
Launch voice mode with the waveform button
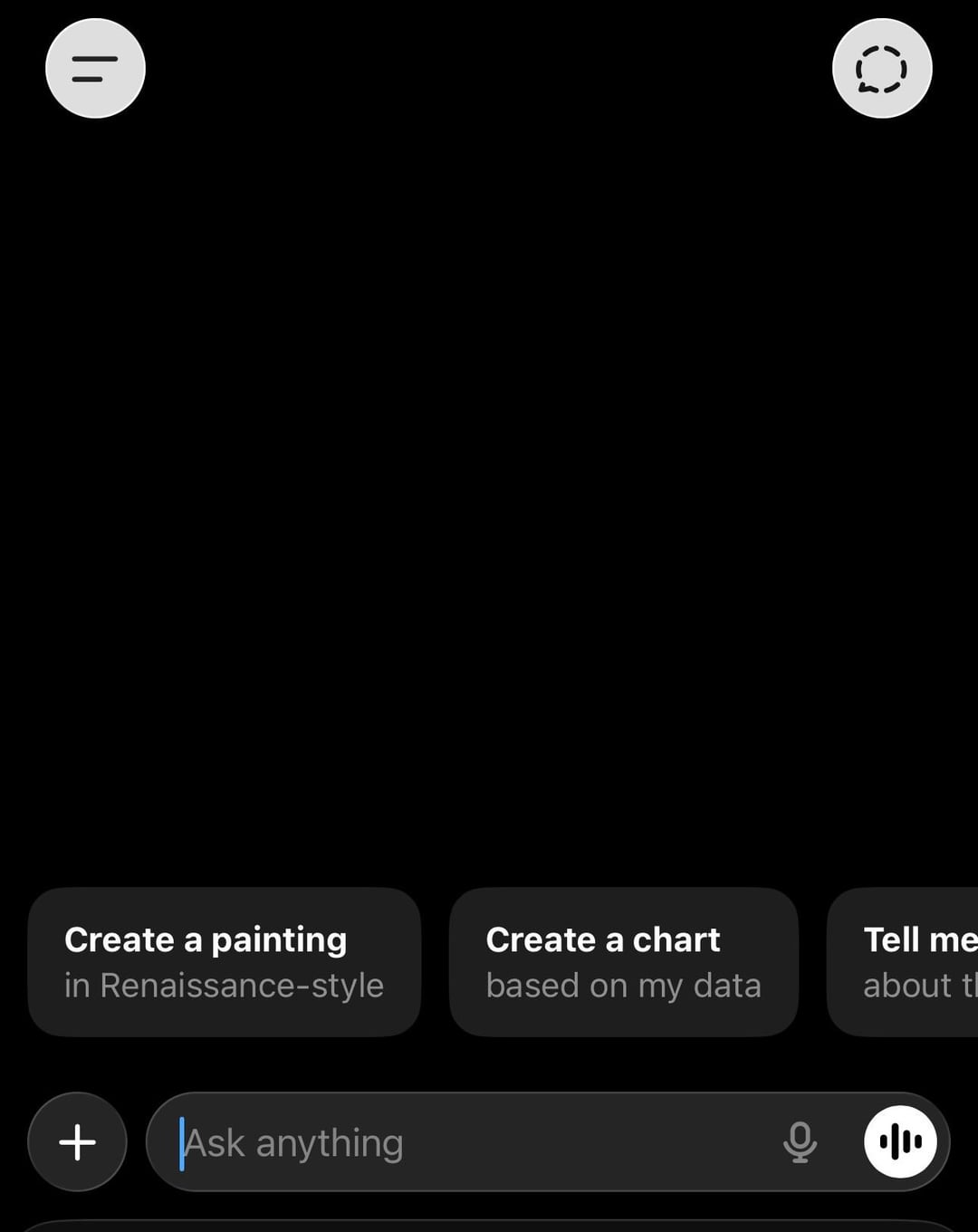(900, 1142)
